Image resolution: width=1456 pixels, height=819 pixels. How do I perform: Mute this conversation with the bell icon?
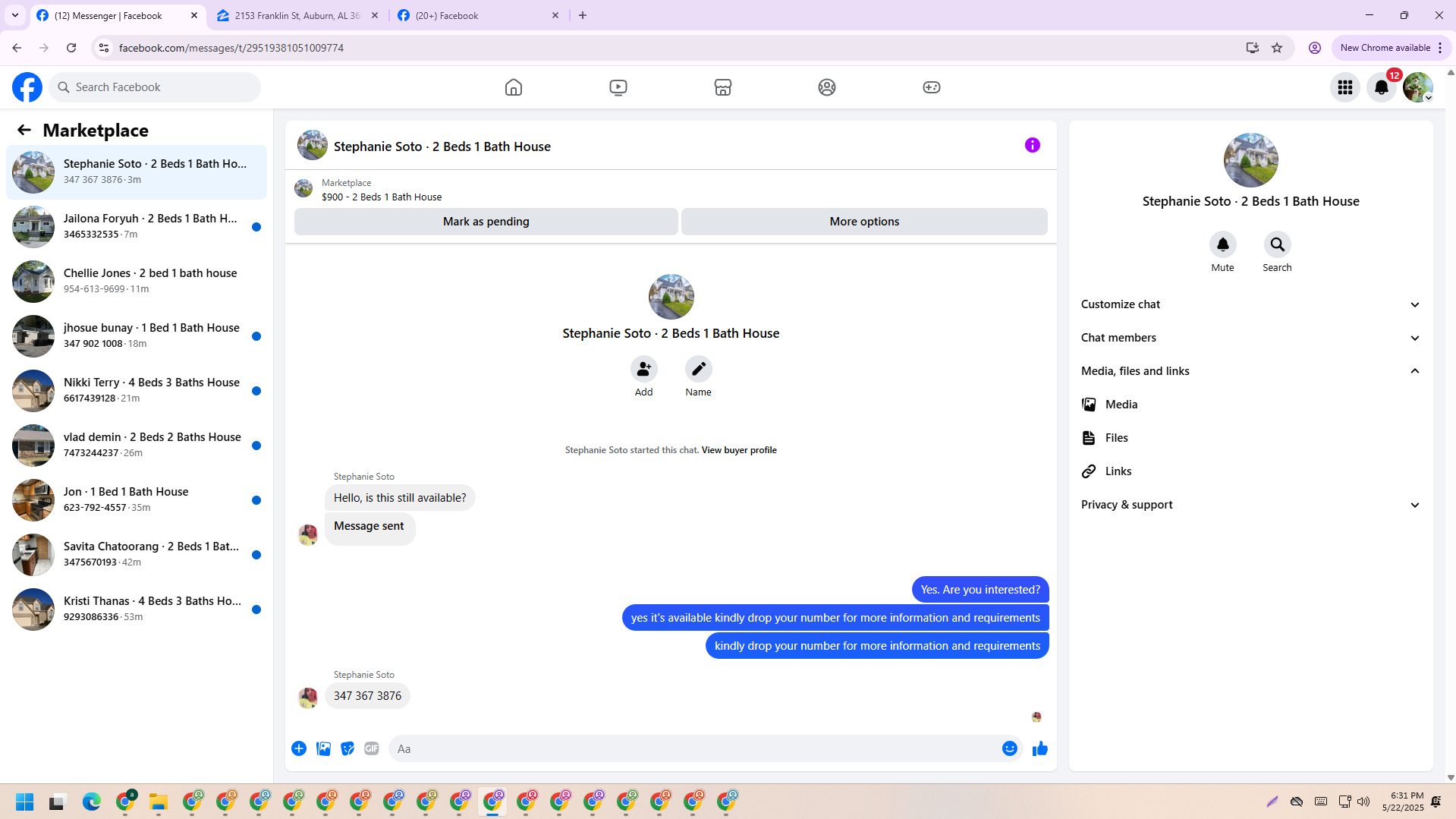pyautogui.click(x=1223, y=244)
